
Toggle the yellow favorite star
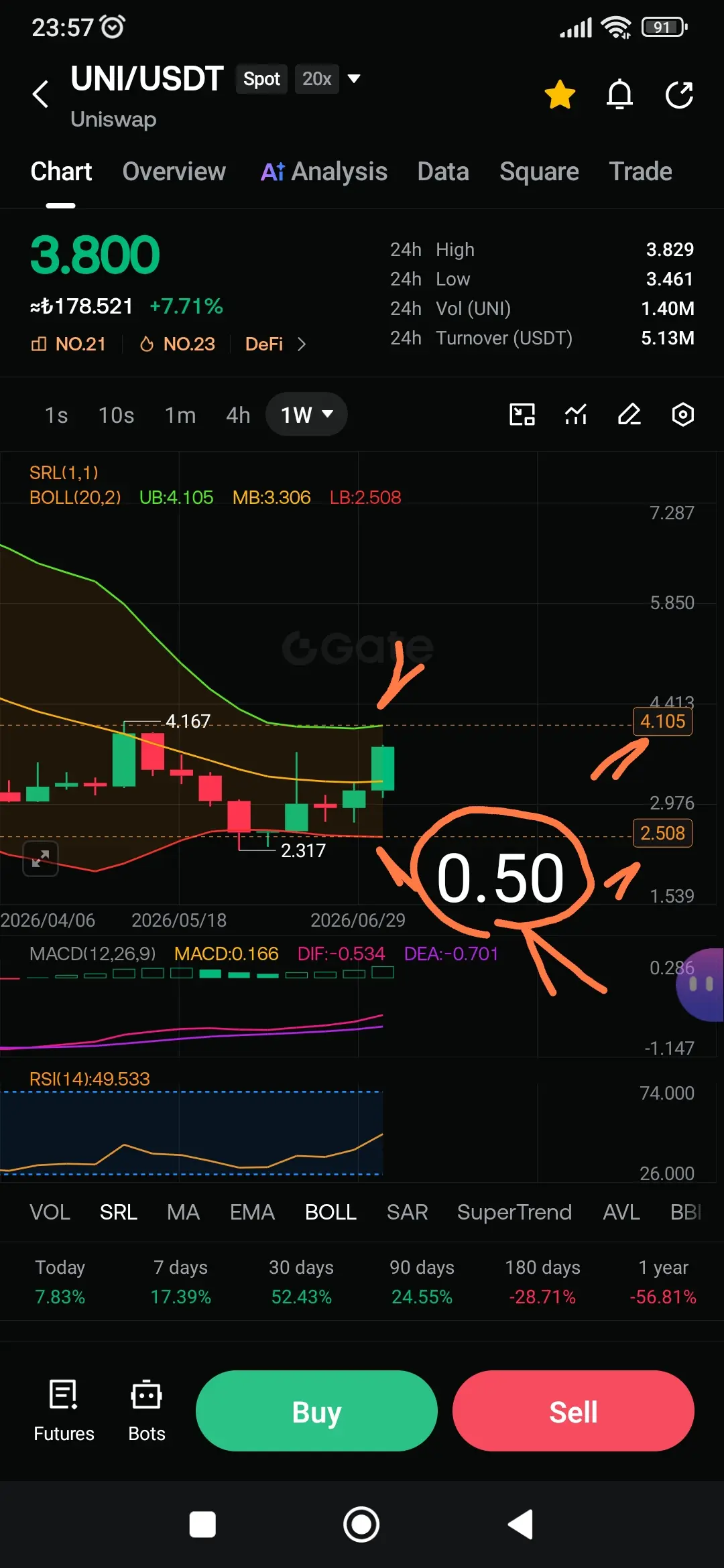pos(560,94)
